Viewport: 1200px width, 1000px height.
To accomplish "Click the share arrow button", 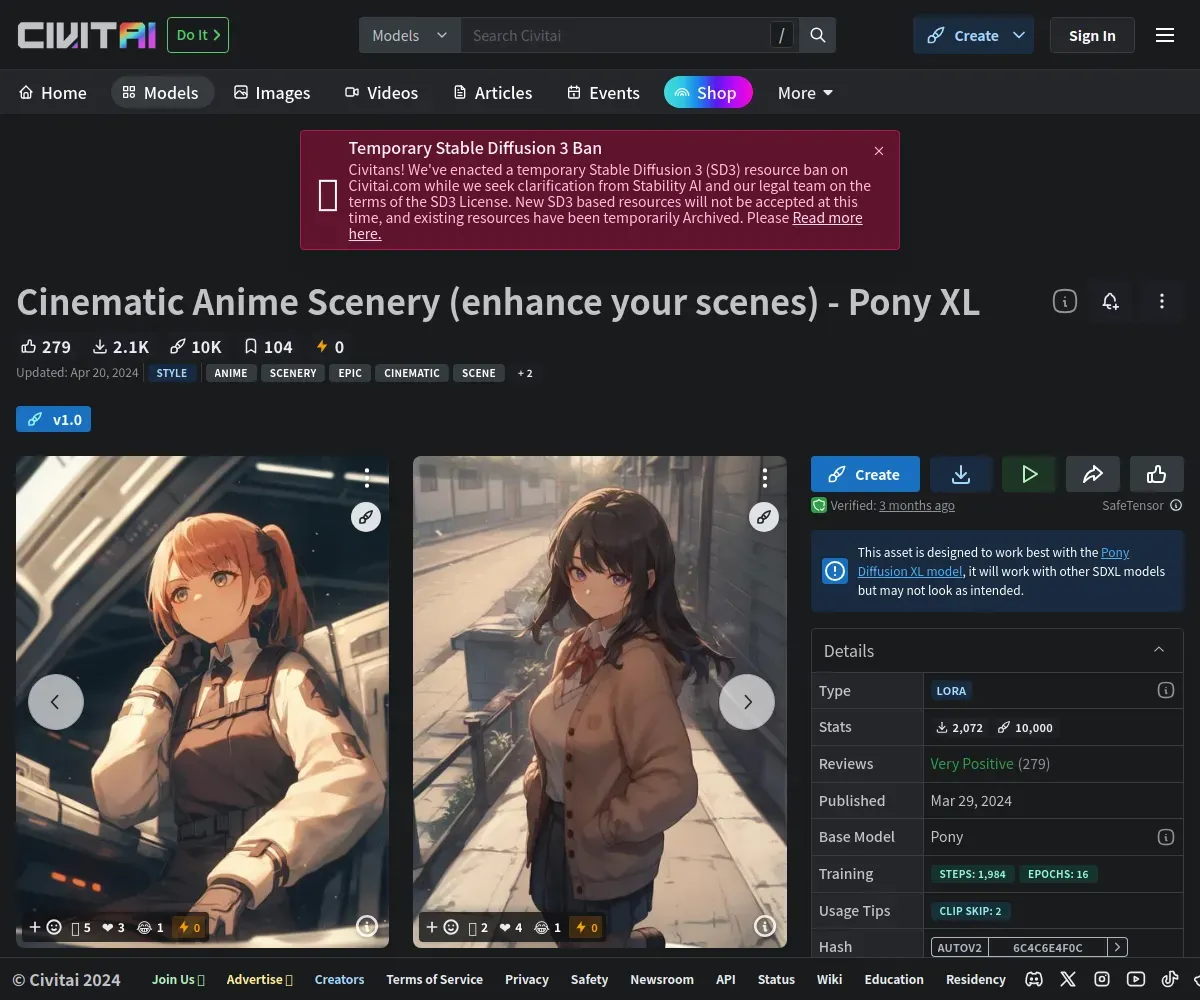I will [1093, 474].
